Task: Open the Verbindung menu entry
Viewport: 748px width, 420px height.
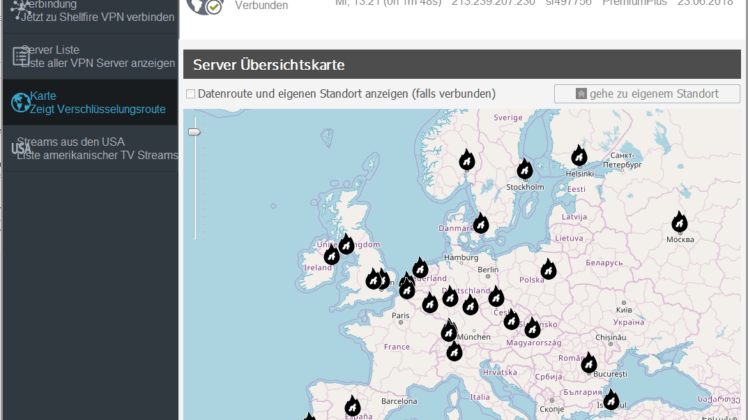Action: 90,16
